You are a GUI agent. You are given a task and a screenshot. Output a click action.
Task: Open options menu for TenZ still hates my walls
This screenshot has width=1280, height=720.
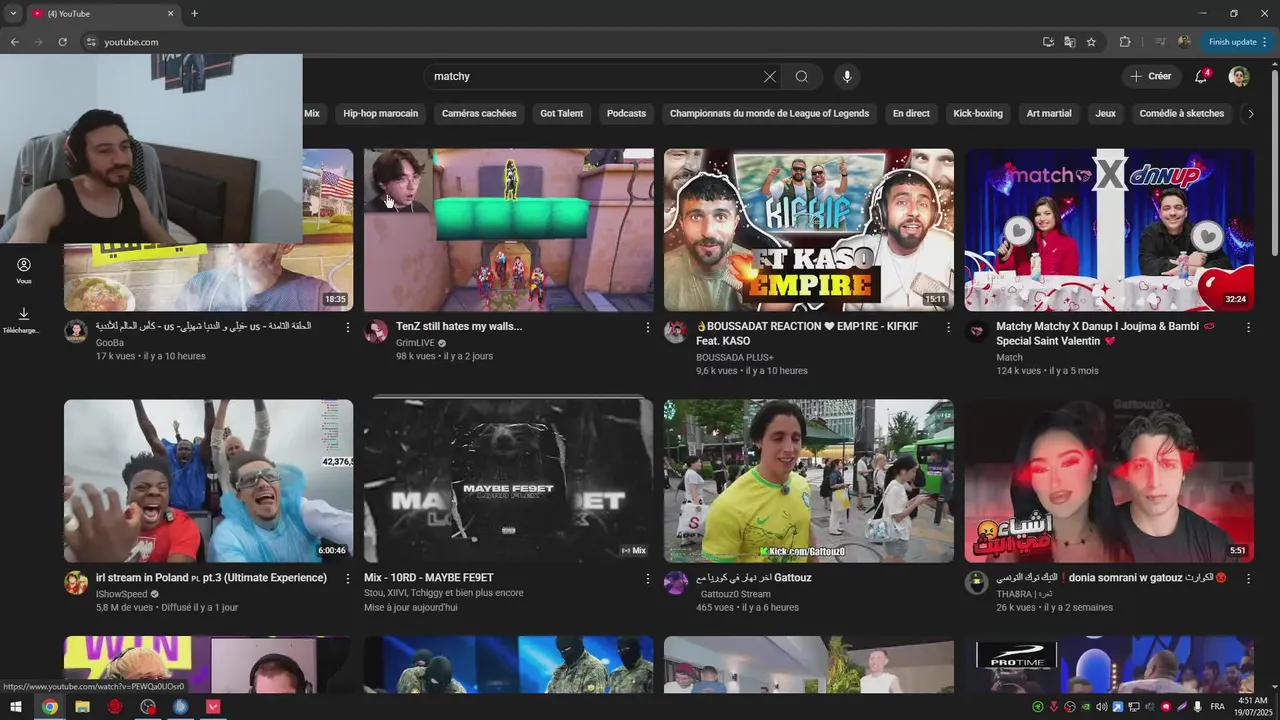click(647, 328)
